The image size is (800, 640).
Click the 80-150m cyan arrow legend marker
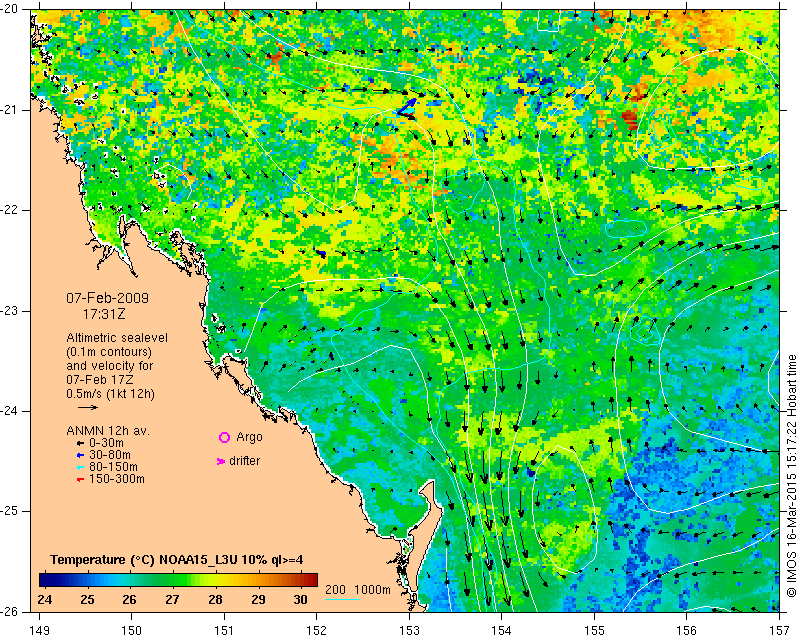pyautogui.click(x=80, y=467)
